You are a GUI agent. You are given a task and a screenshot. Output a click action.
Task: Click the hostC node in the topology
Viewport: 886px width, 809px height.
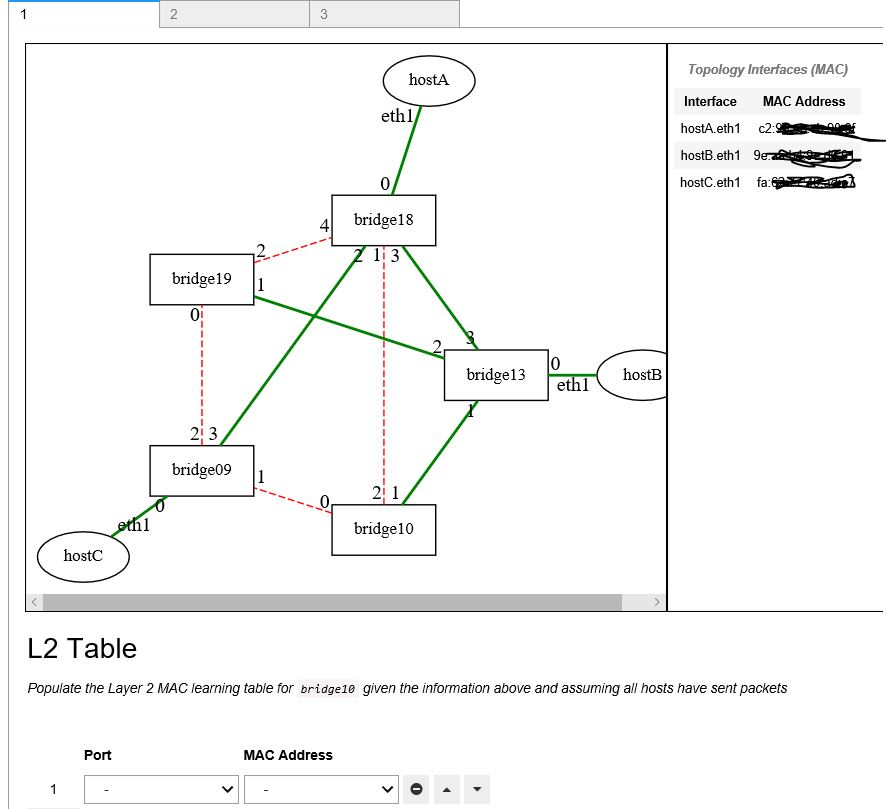tap(83, 555)
